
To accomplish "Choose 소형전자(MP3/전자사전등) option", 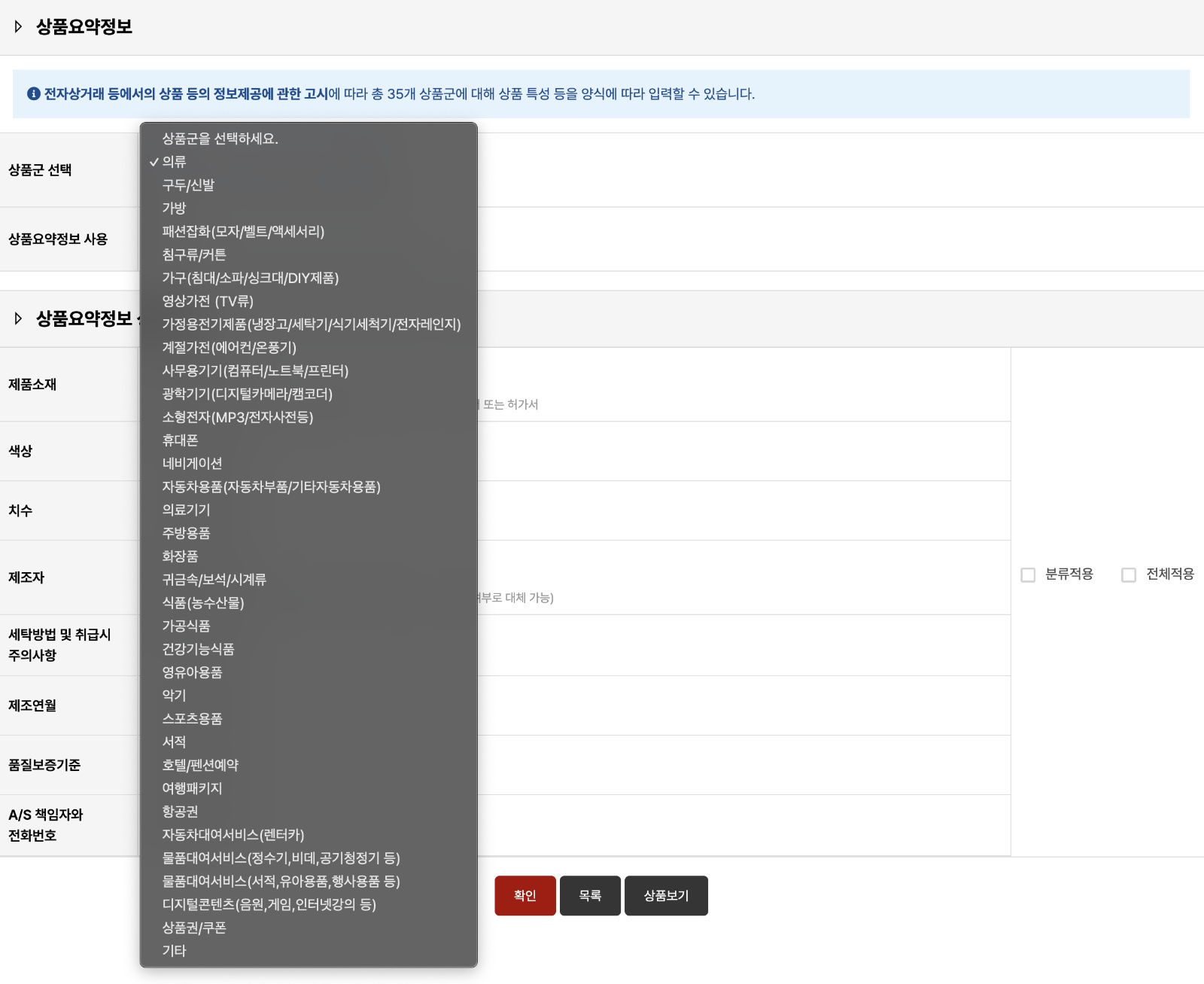I will pos(309,417).
